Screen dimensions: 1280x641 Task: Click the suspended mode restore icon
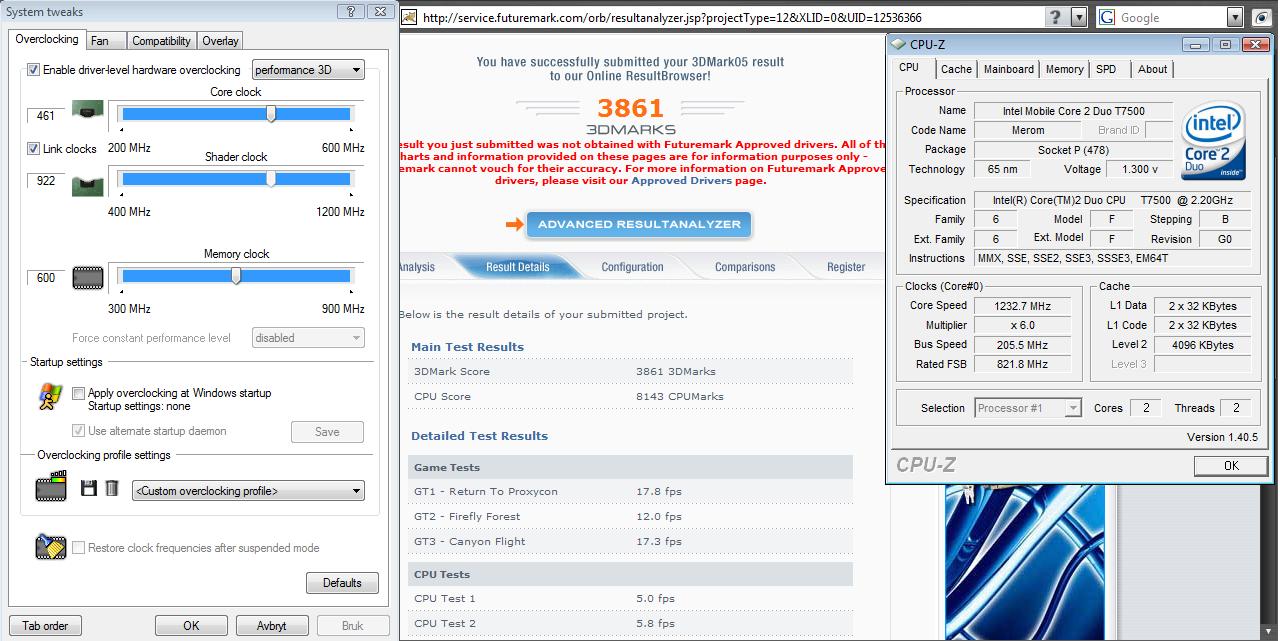(50, 546)
